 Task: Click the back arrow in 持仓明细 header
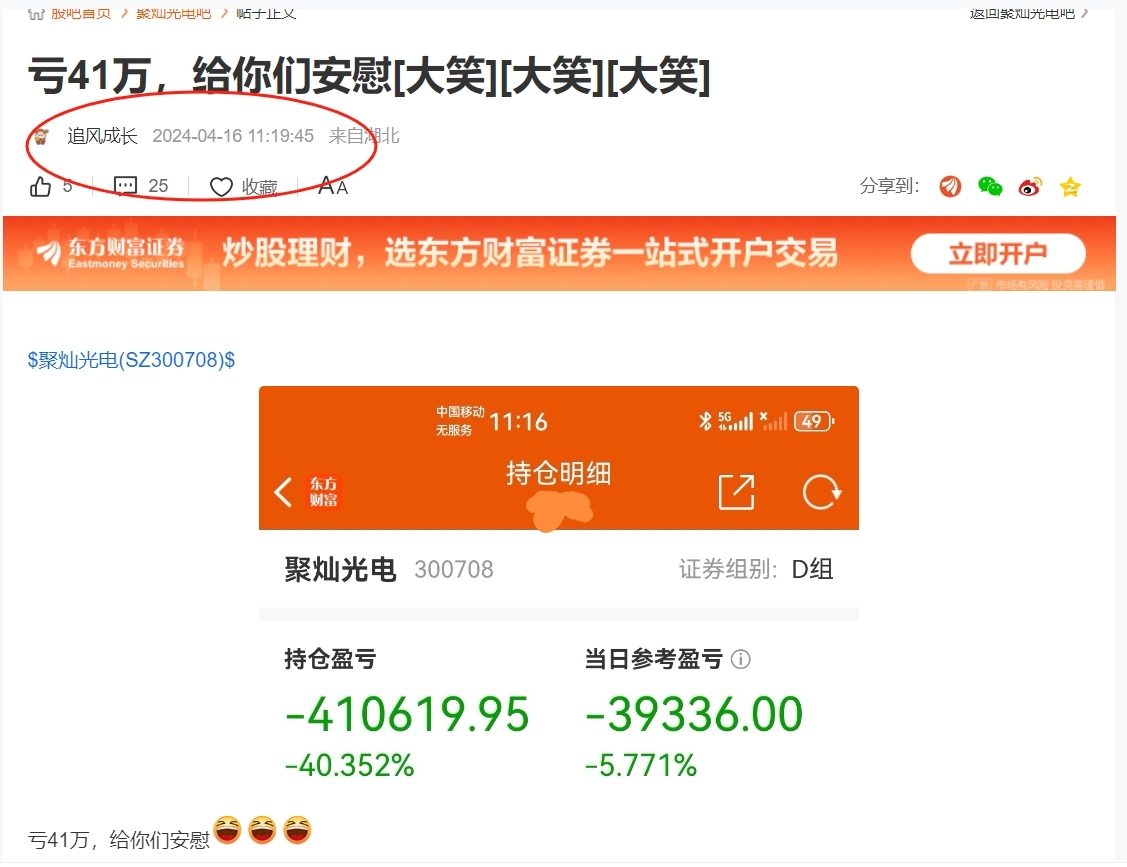pyautogui.click(x=283, y=492)
